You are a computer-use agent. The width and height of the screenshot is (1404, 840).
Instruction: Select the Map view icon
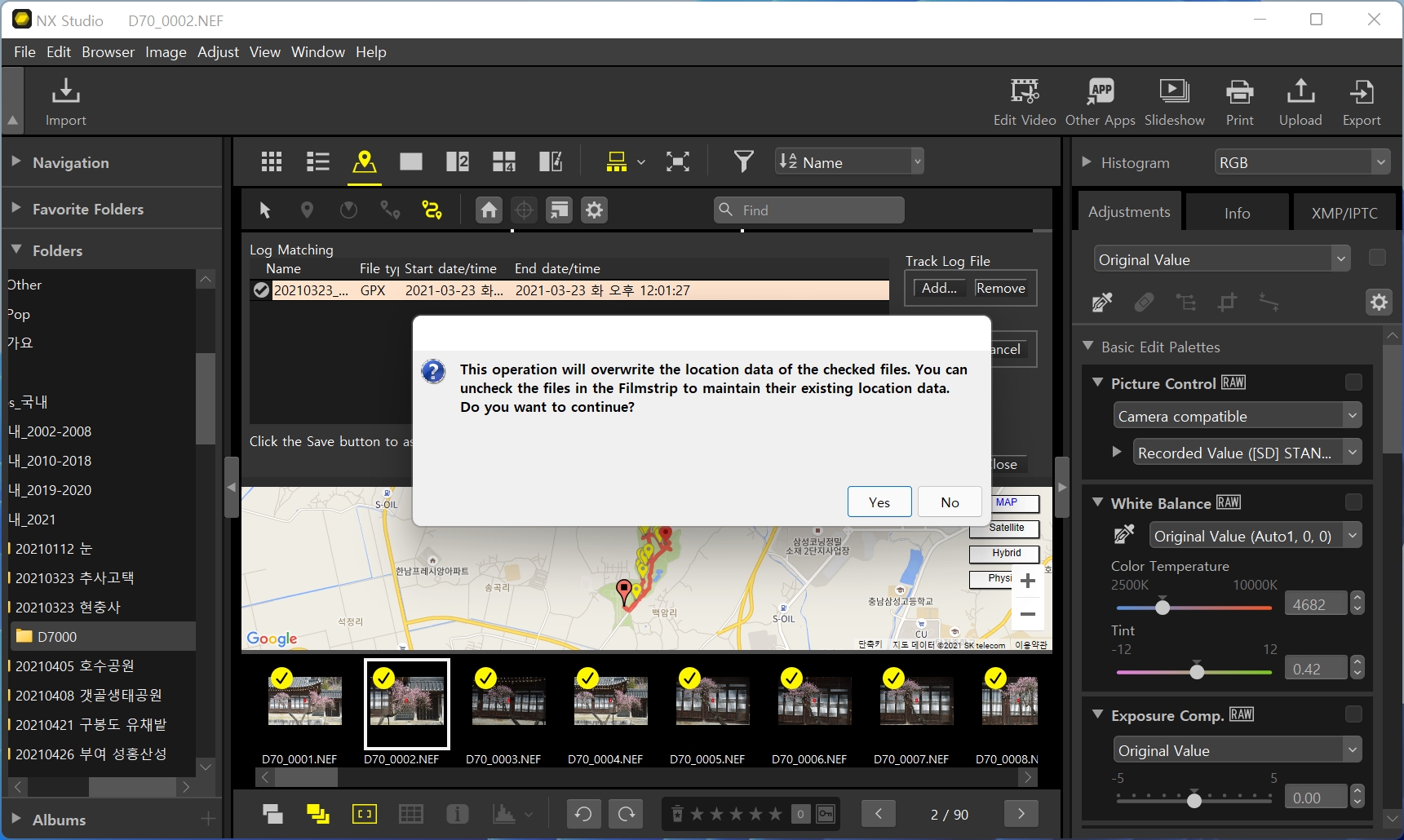[364, 161]
